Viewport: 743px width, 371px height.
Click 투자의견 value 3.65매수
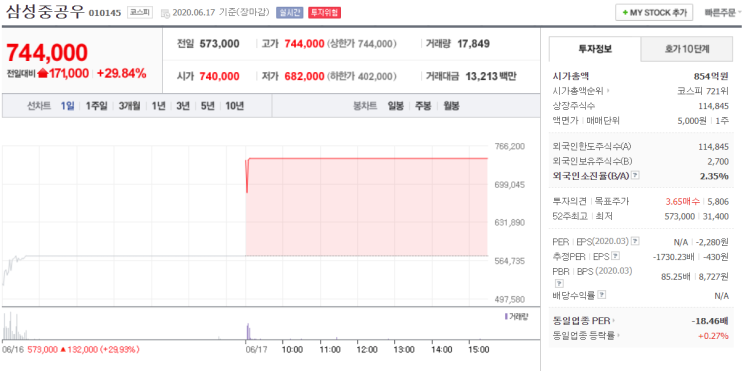point(683,201)
